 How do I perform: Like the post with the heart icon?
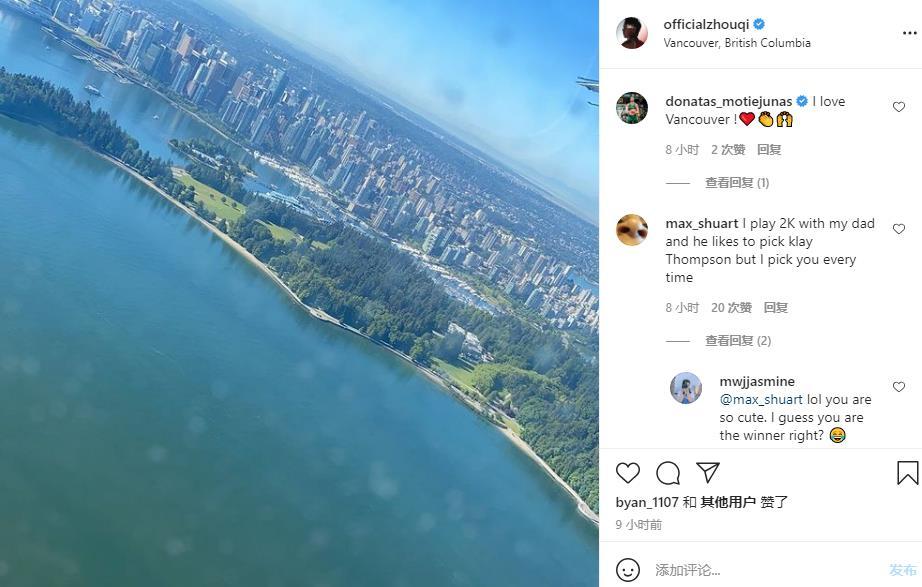click(627, 473)
